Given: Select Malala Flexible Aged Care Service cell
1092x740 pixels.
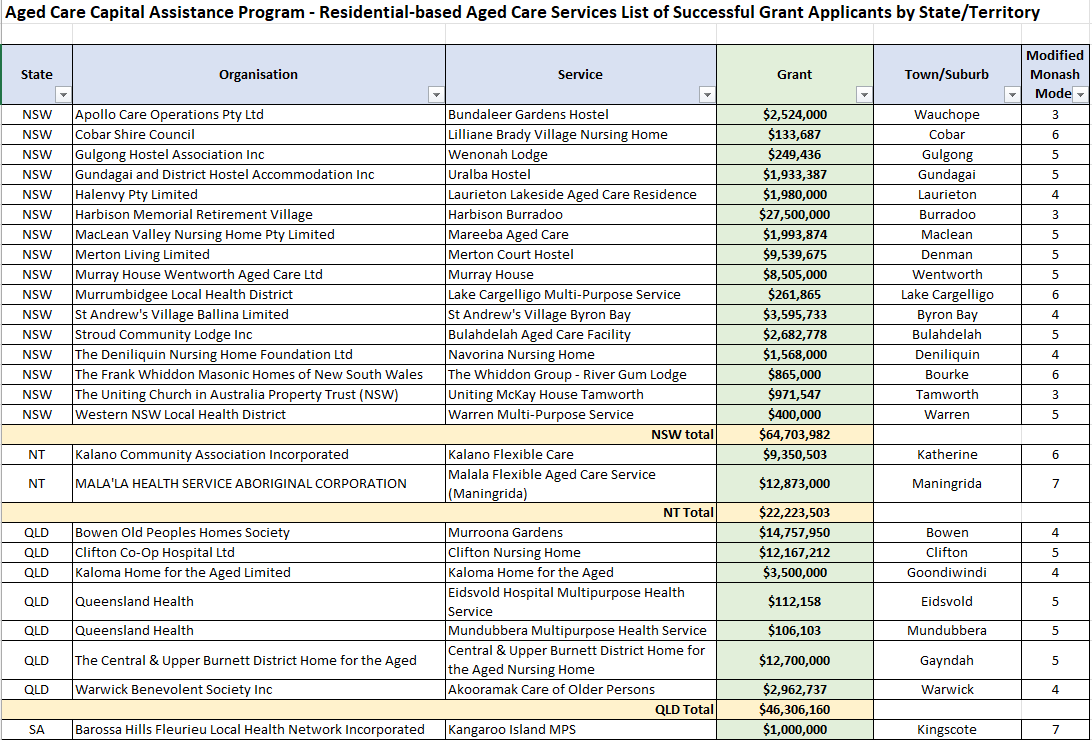Looking at the screenshot, I should 581,483.
